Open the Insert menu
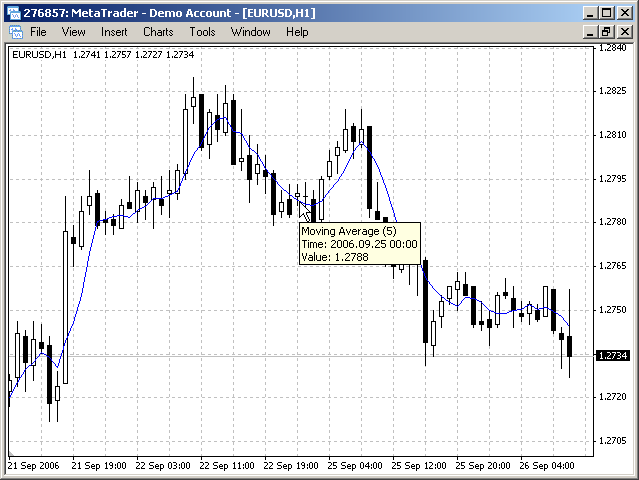Screen dimensions: 639x480 coord(114,32)
